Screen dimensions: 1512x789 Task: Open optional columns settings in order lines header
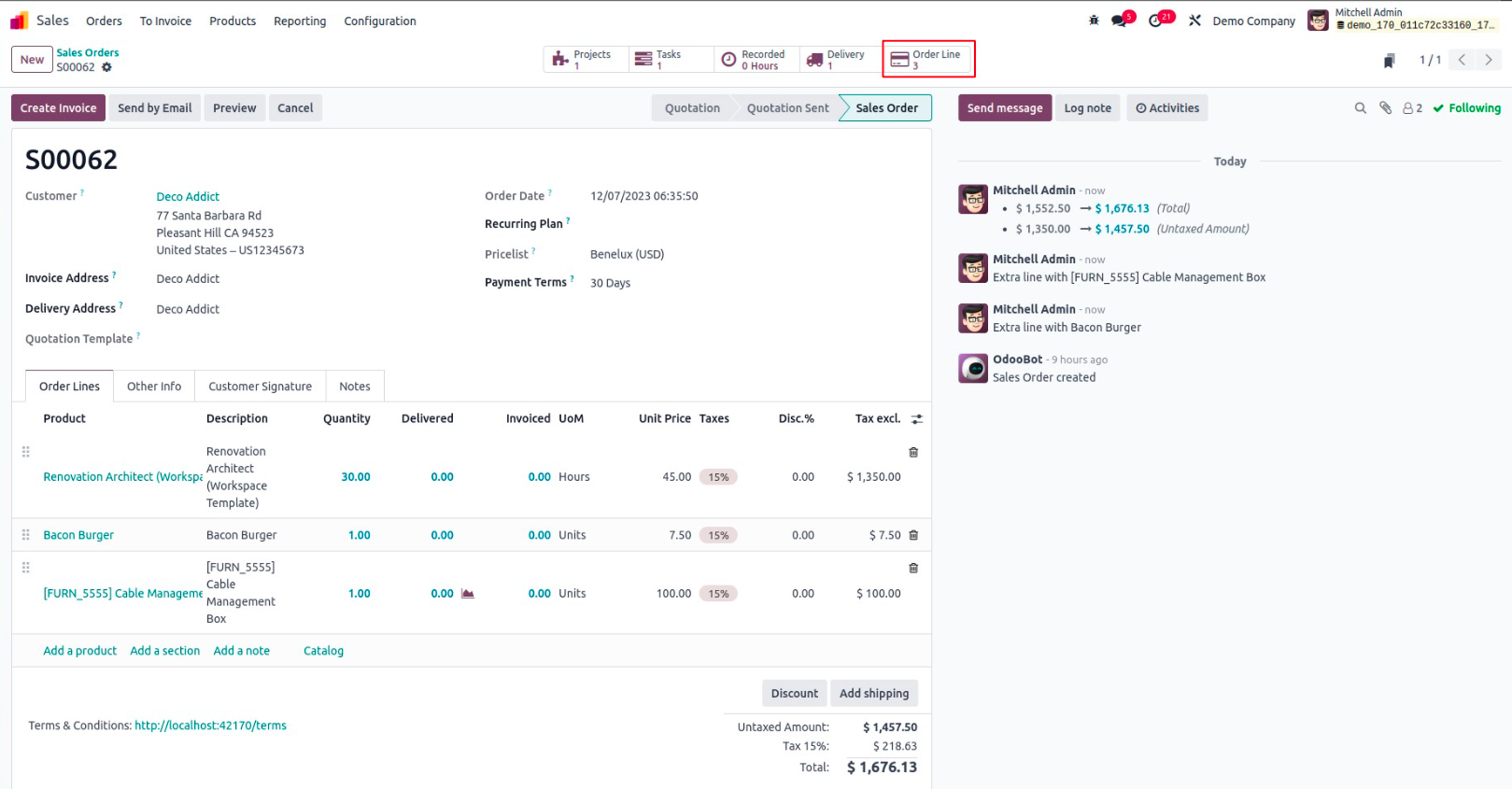[x=917, y=419]
